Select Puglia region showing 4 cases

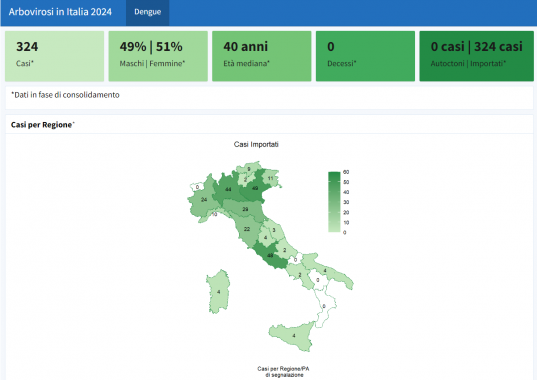(x=325, y=271)
